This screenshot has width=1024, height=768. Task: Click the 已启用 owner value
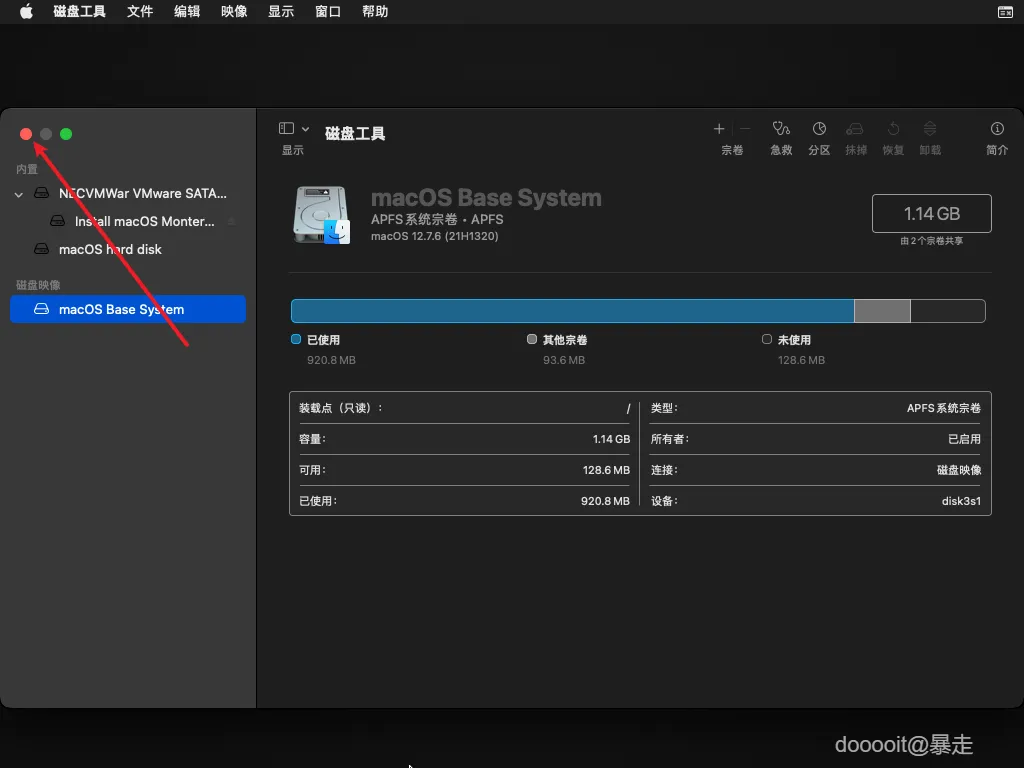[965, 439]
